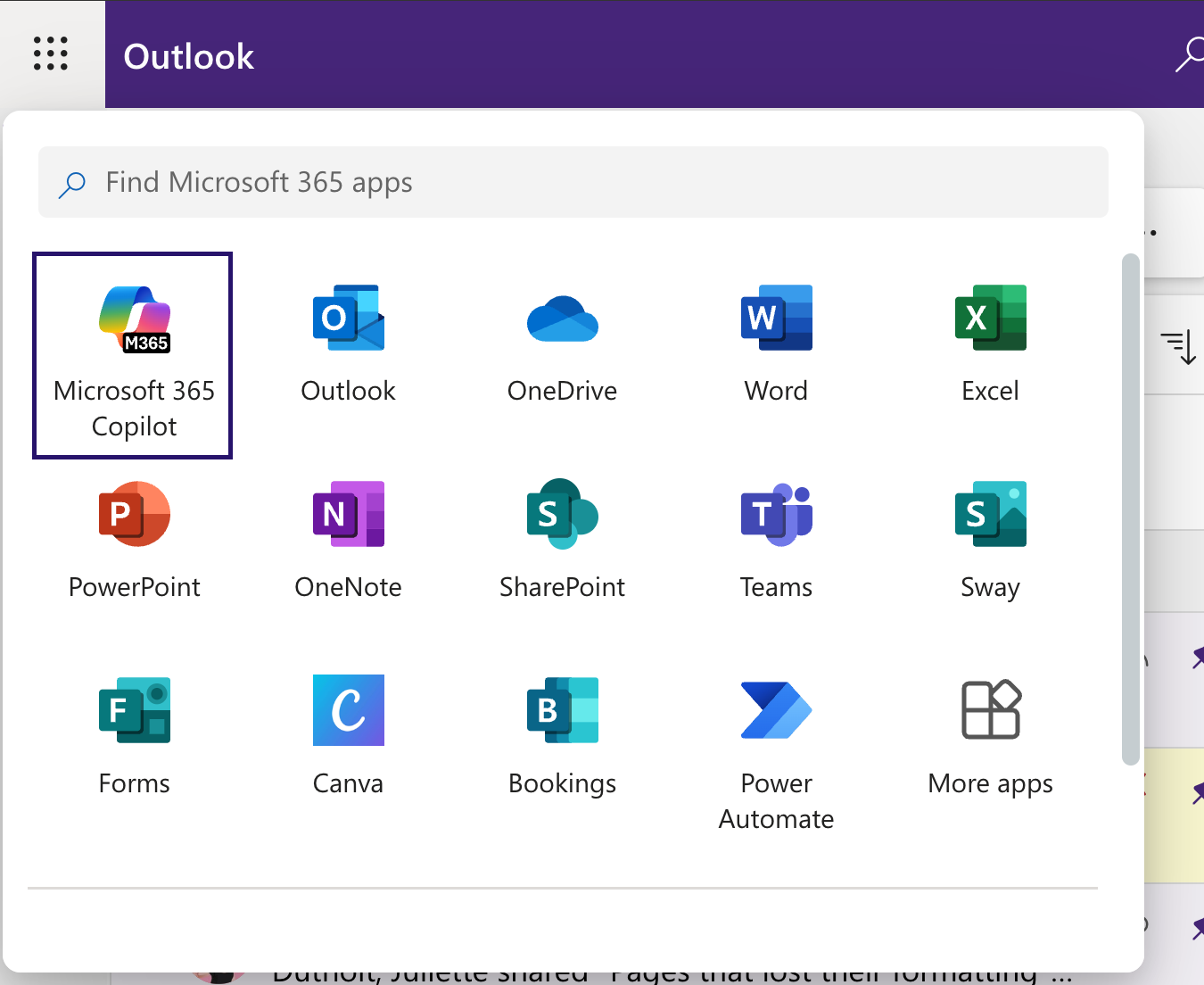
Task: Launch Power Automate
Action: coord(776,755)
